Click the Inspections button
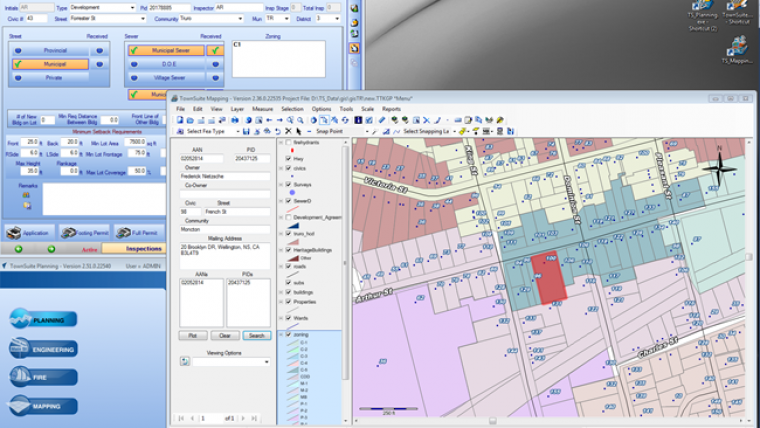The image size is (760, 428). pos(134,249)
